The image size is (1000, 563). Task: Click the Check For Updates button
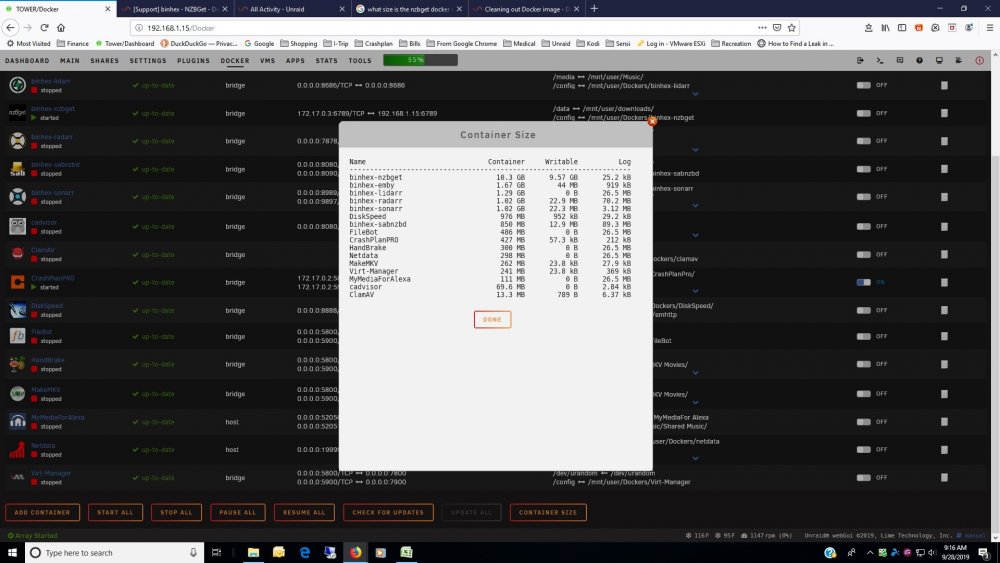[388, 512]
